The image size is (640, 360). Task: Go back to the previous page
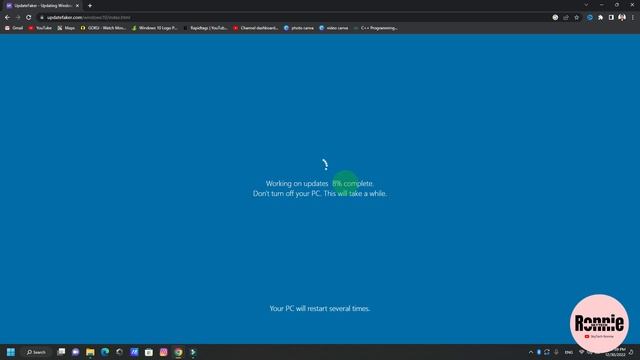click(7, 18)
